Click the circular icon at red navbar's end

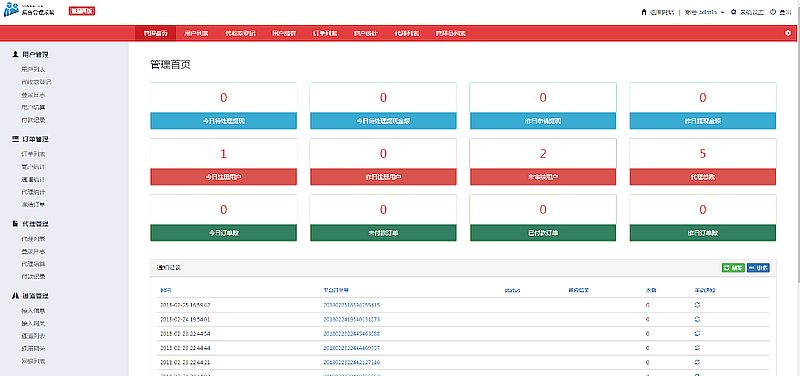(x=788, y=33)
